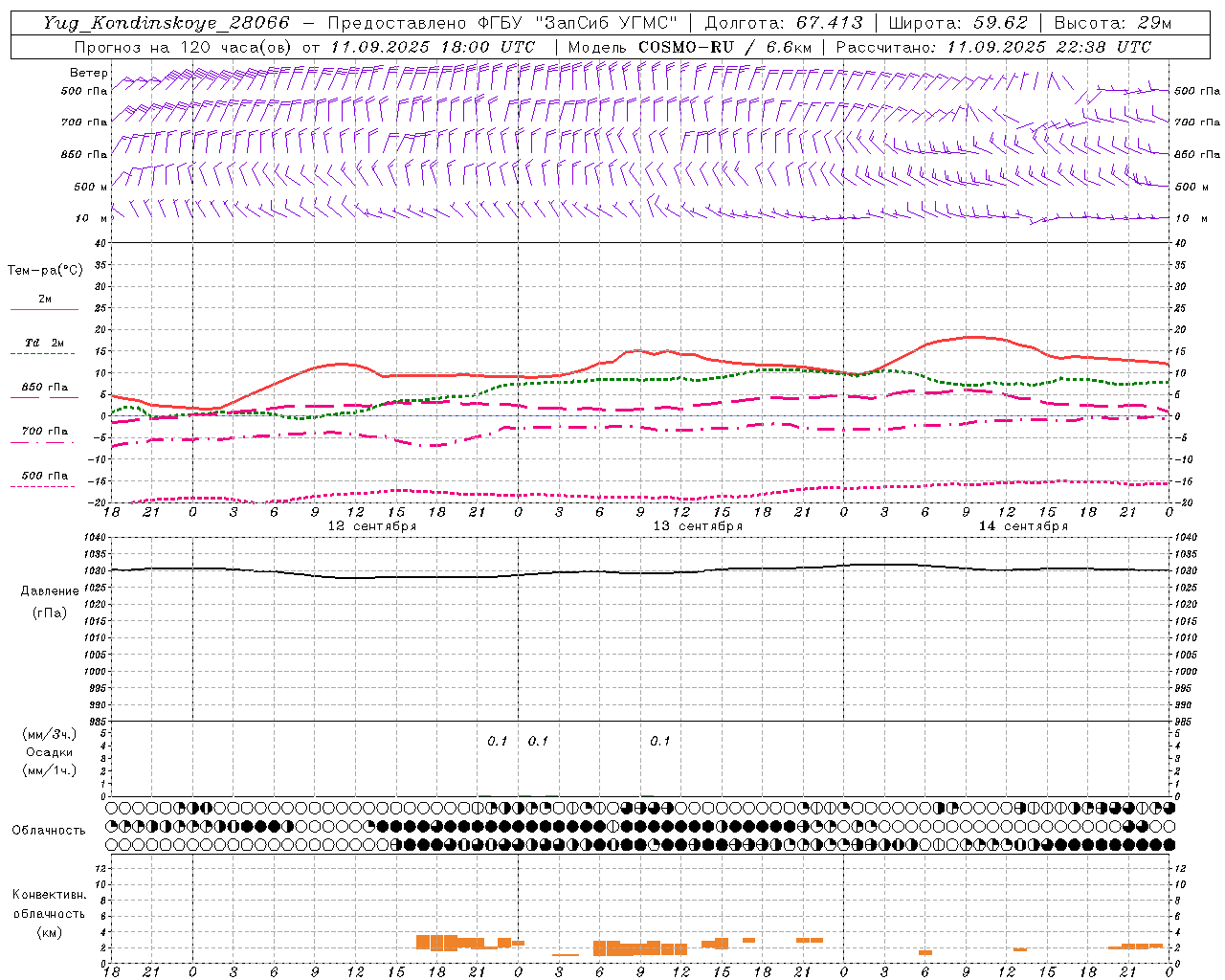Screen dimensions: 1225x980
Task: Select the Давление panel label
Action: click(49, 591)
